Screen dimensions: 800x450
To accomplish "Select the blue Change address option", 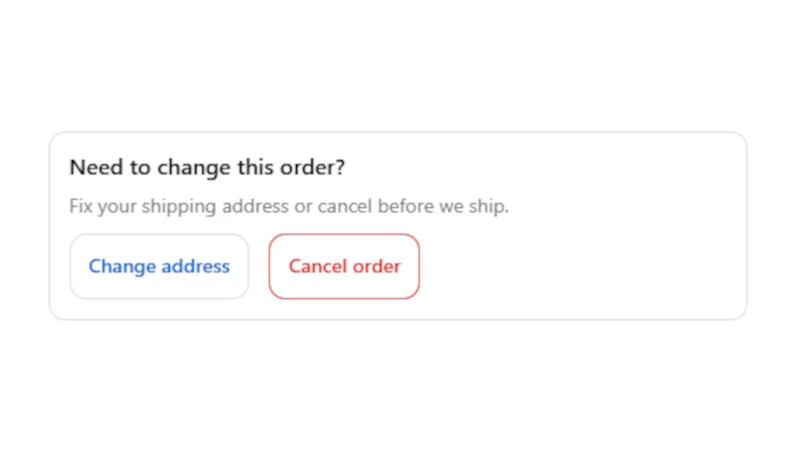I will pyautogui.click(x=159, y=266).
